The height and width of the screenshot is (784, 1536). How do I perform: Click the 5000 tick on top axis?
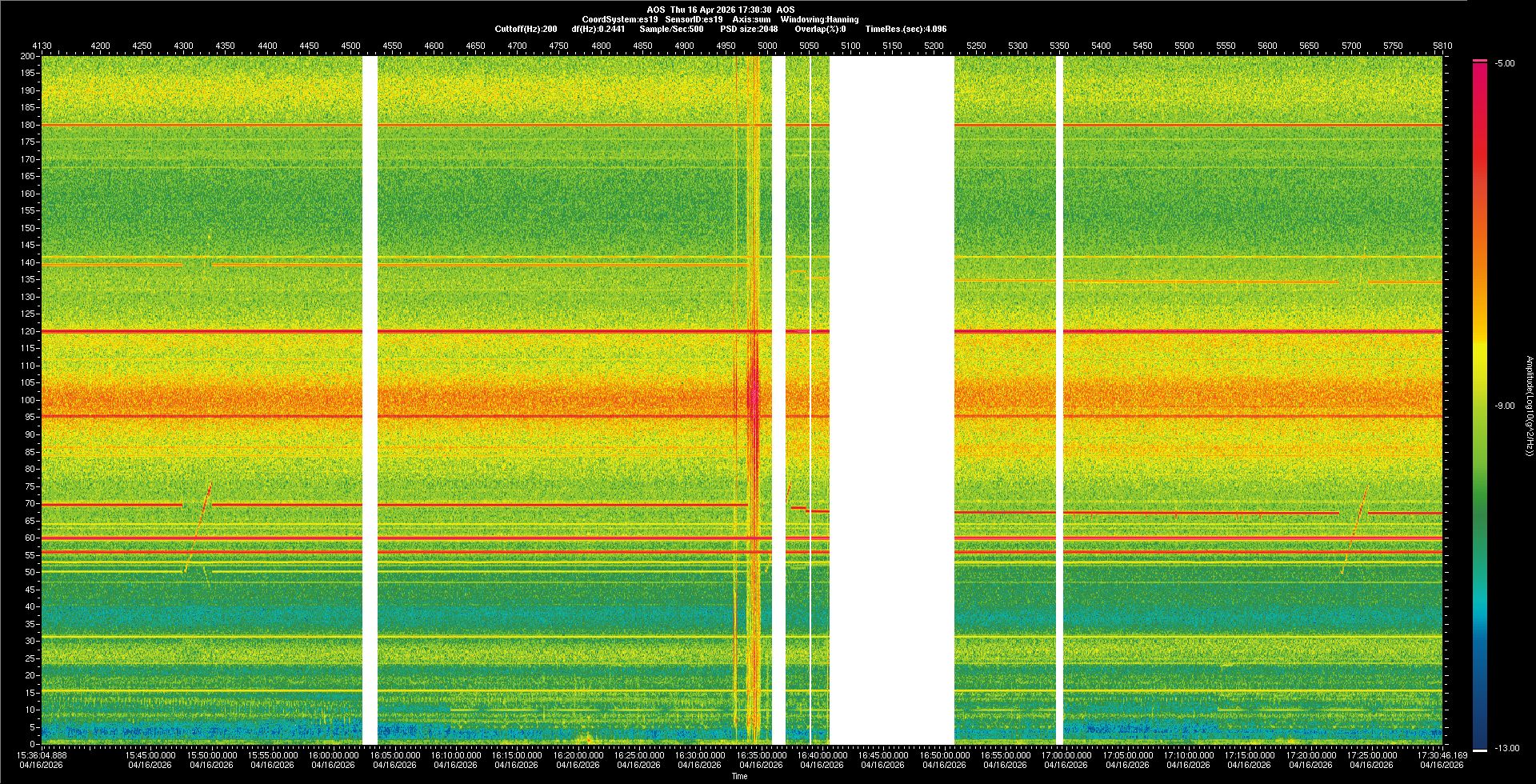766,46
